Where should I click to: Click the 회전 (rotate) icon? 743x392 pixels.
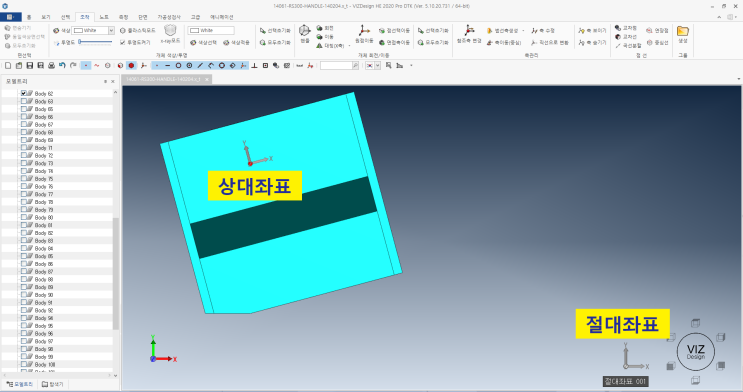click(x=319, y=28)
